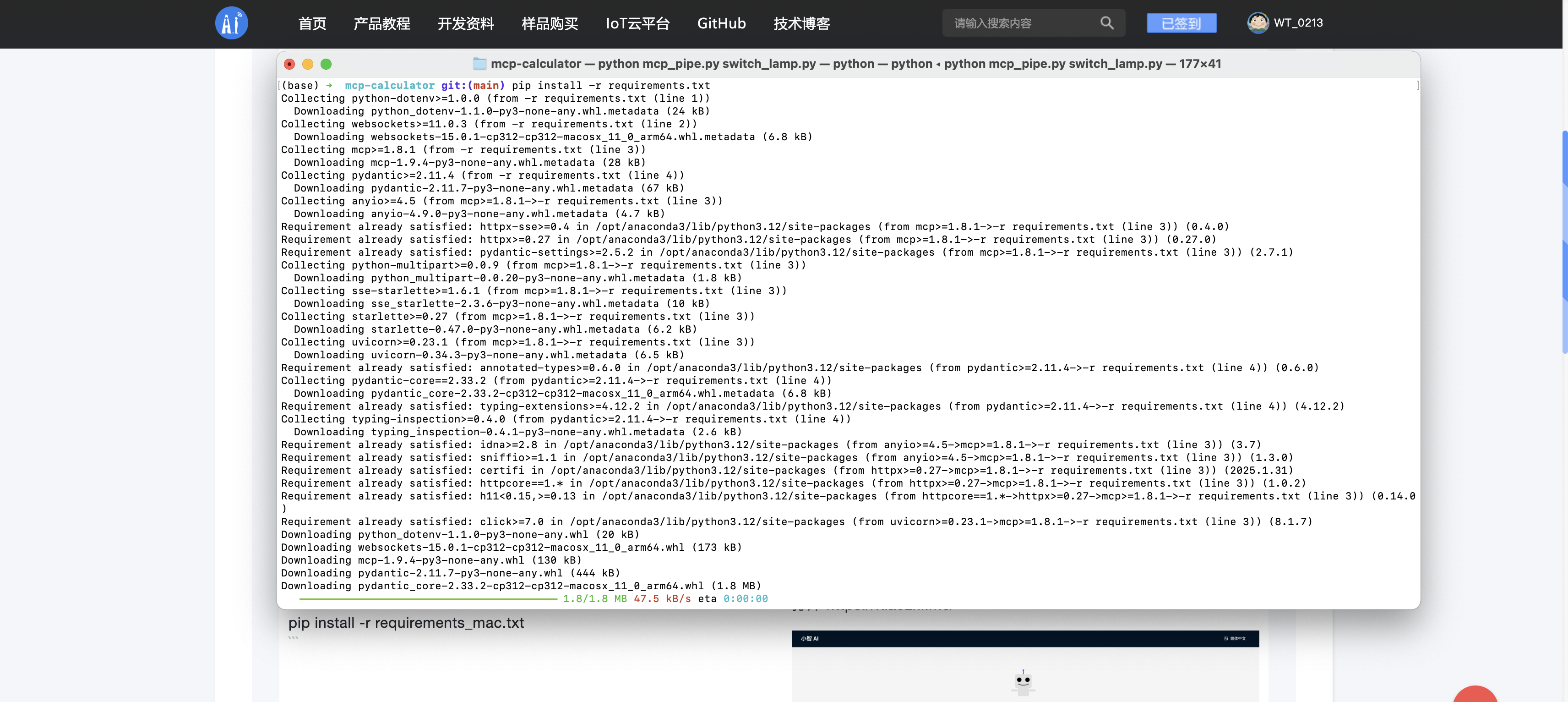The height and width of the screenshot is (702, 1568).
Task: Minimize terminal using yellow button
Action: (x=308, y=64)
